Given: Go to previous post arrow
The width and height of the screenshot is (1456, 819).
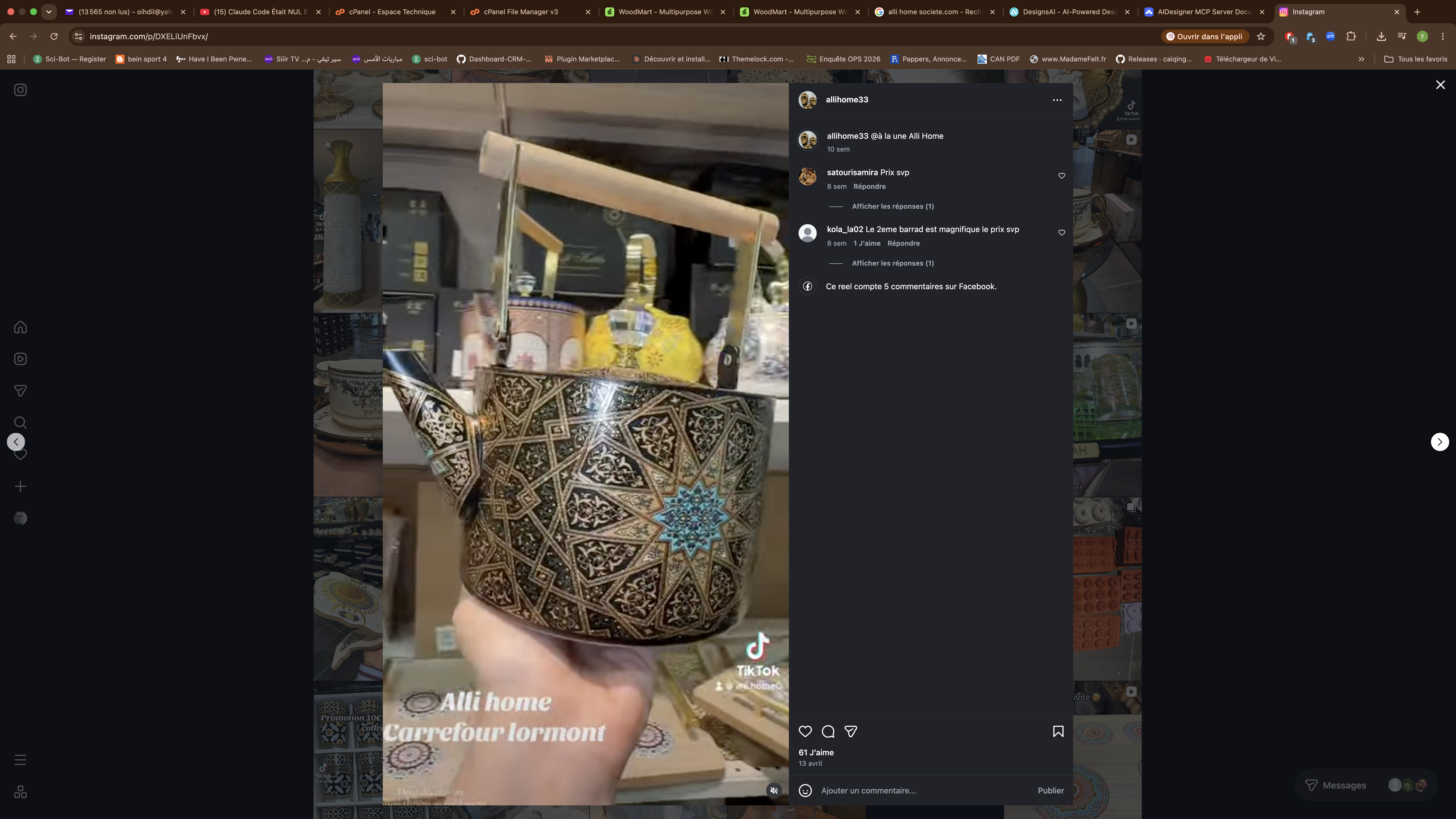Looking at the screenshot, I should (16, 442).
